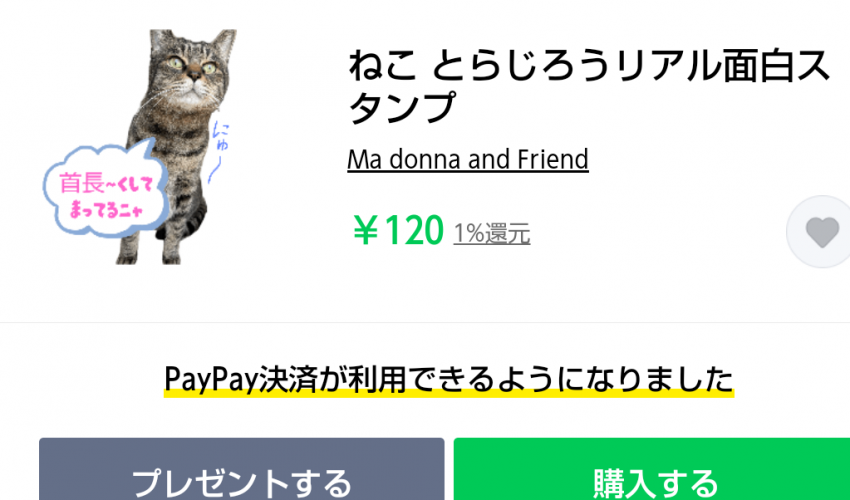
Task: Open the PayPay決済 announcement banner
Action: click(x=449, y=380)
